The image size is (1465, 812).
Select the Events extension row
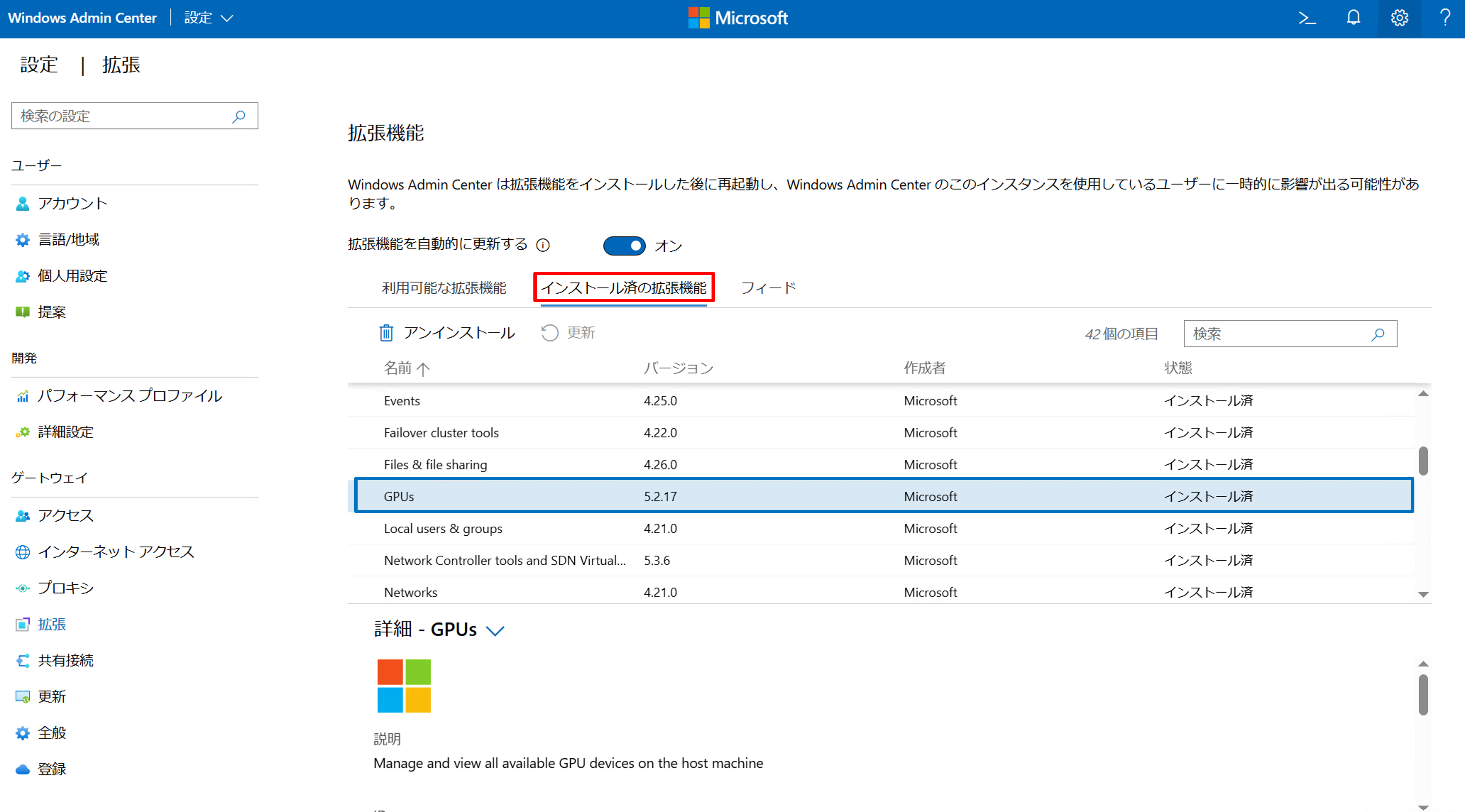[881, 401]
